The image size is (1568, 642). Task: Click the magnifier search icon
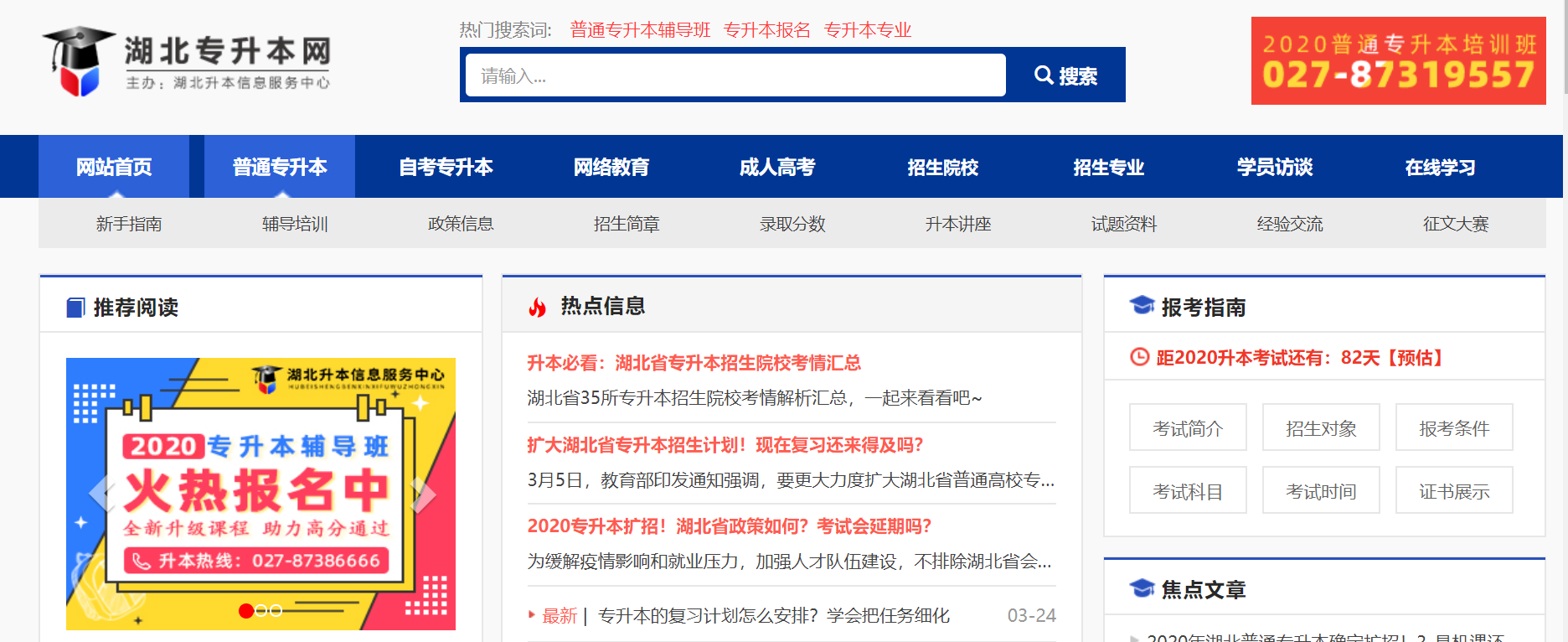[x=1044, y=75]
